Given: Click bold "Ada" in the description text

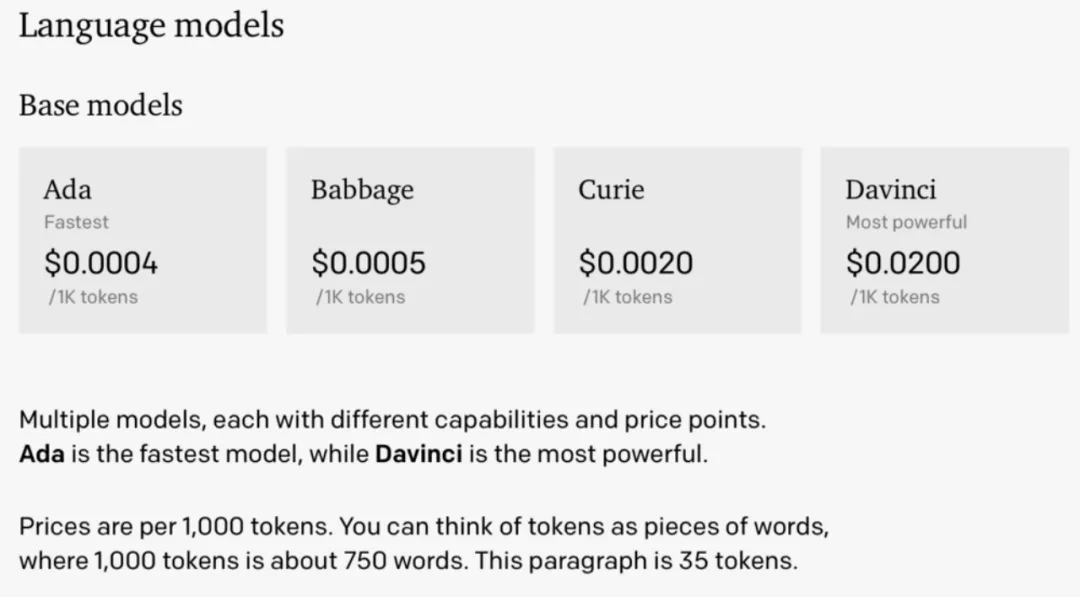Looking at the screenshot, I should (42, 454).
